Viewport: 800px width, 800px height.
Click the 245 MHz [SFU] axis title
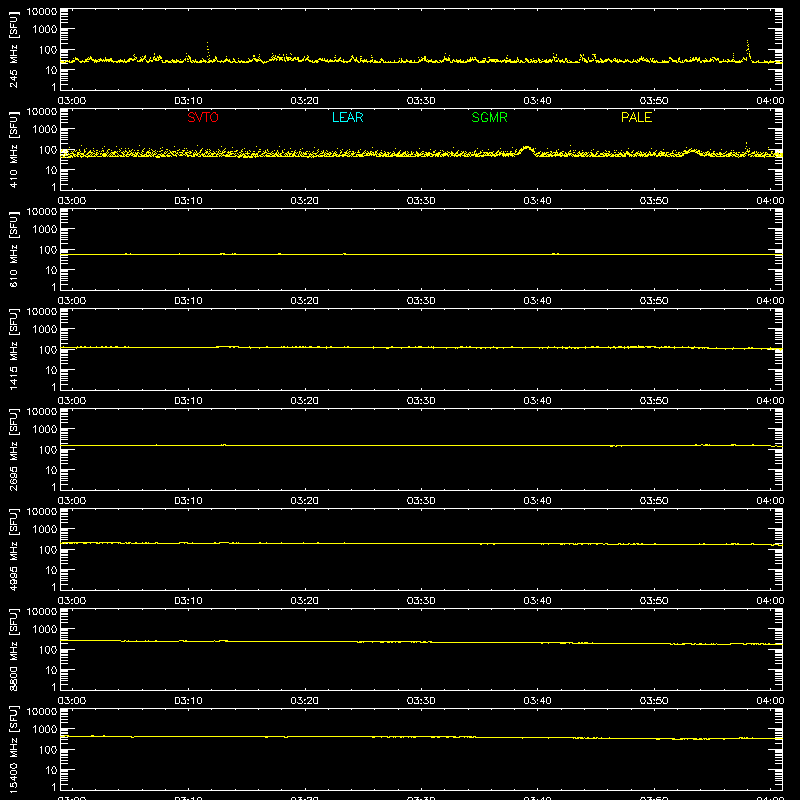(13, 49)
